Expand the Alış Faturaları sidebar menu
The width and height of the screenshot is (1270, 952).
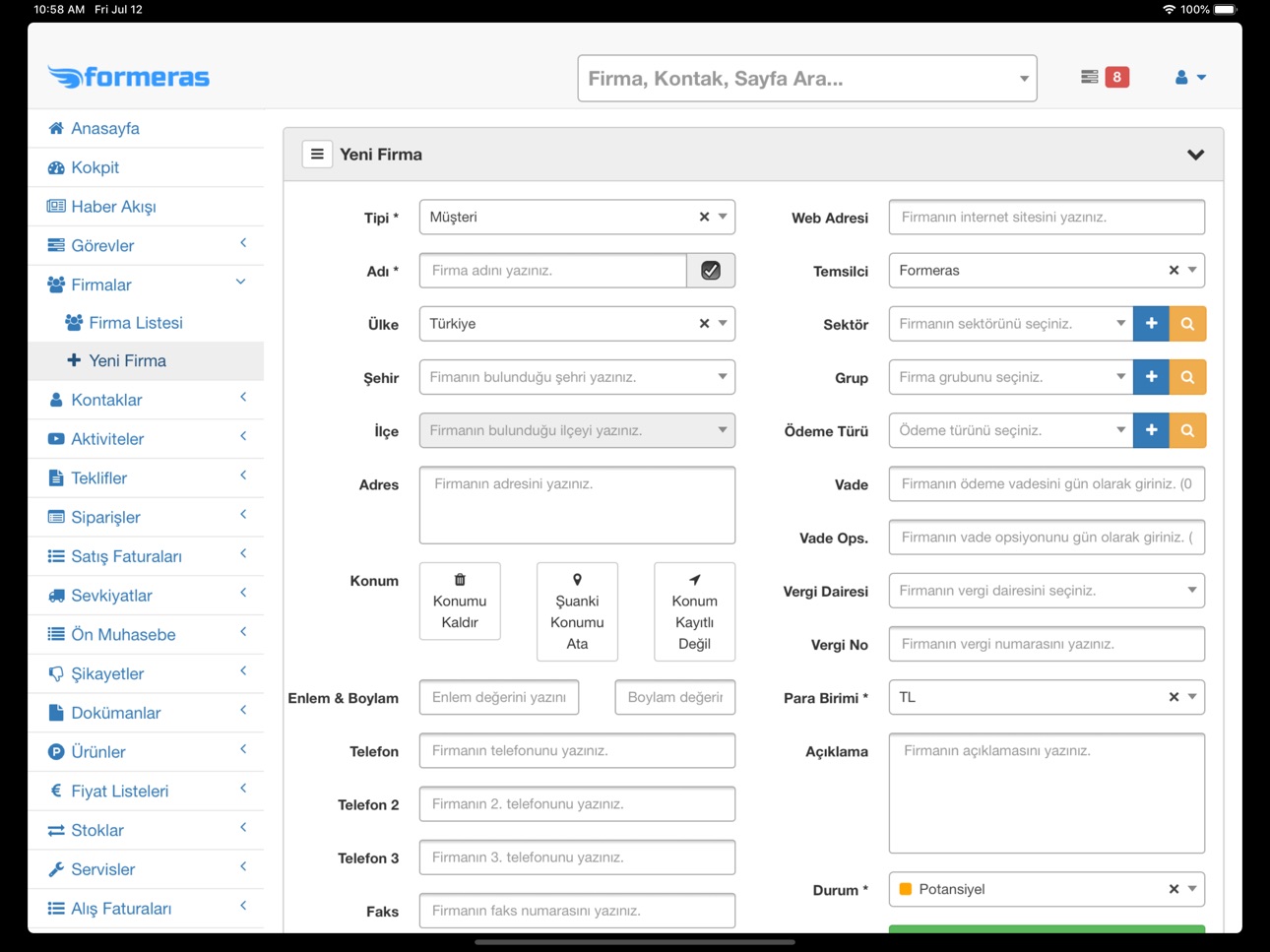pos(146,909)
